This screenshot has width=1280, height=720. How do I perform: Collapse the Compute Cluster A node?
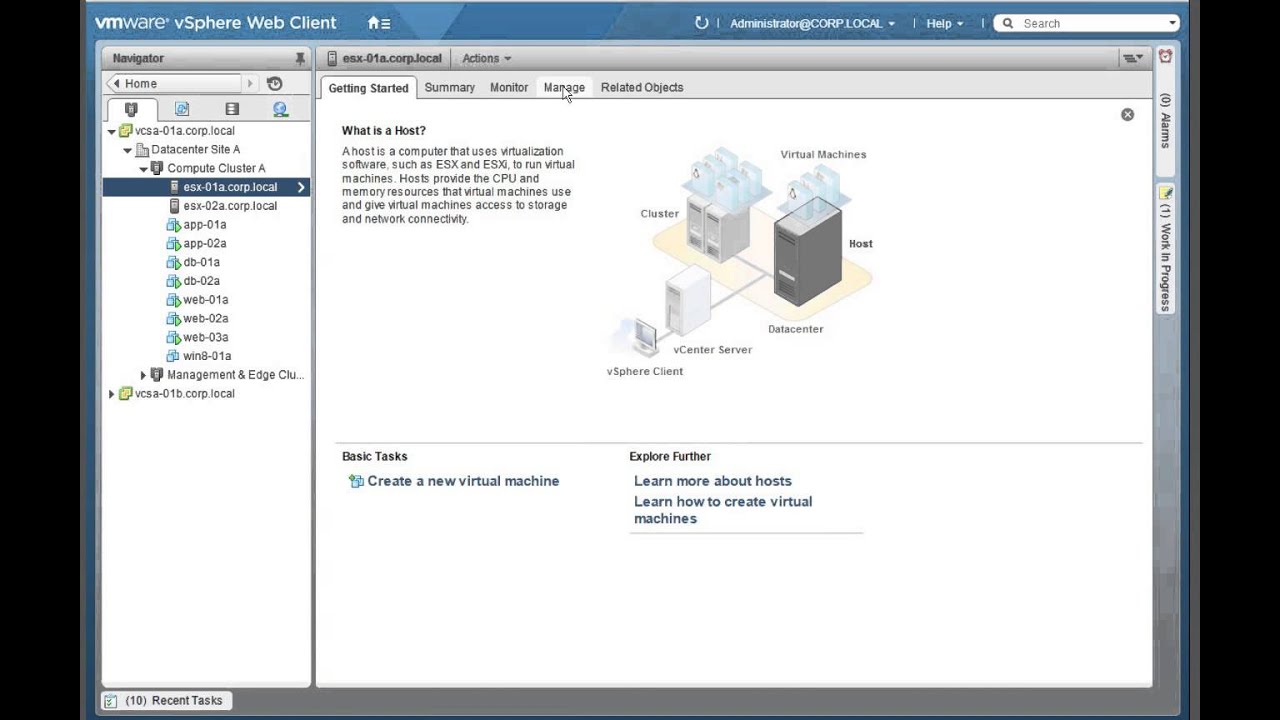(x=143, y=169)
